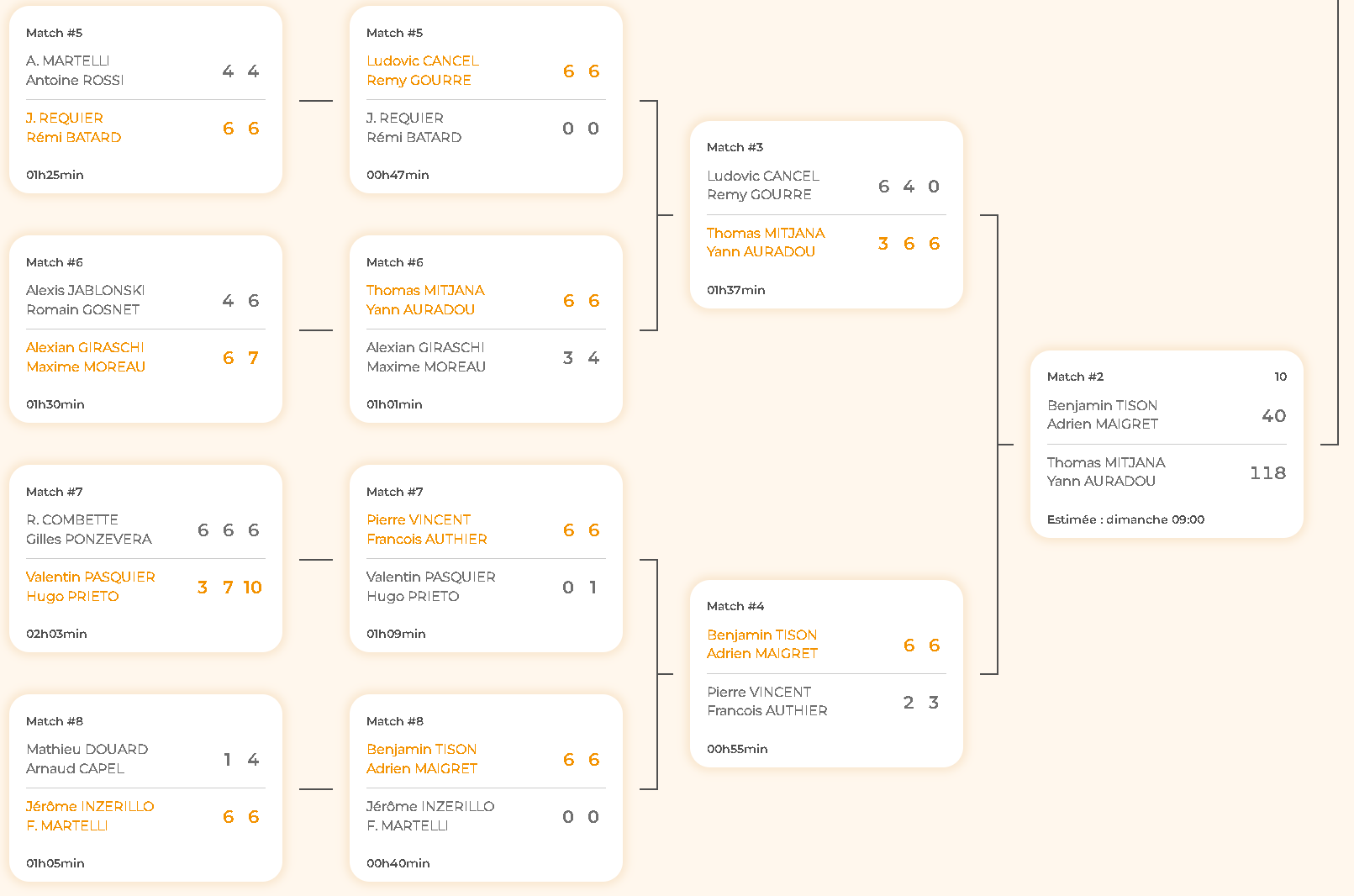This screenshot has width=1354, height=896.
Task: Click the orange Jérôme INZERILLO / F. MARTELLI team
Action: (90, 816)
